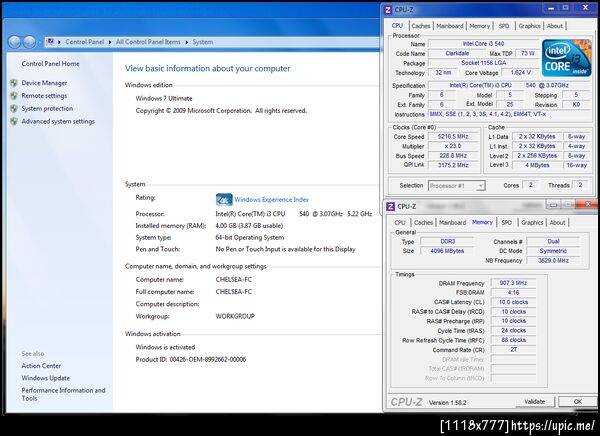Switch to Mainboard tab in lower CPU-Z window
The width and height of the screenshot is (600, 436).
(x=453, y=223)
